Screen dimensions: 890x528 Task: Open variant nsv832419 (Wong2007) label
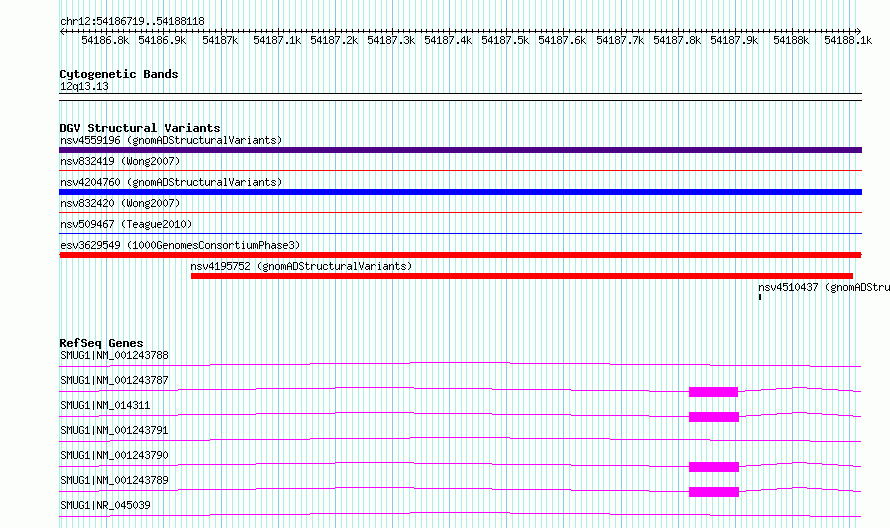(120, 161)
